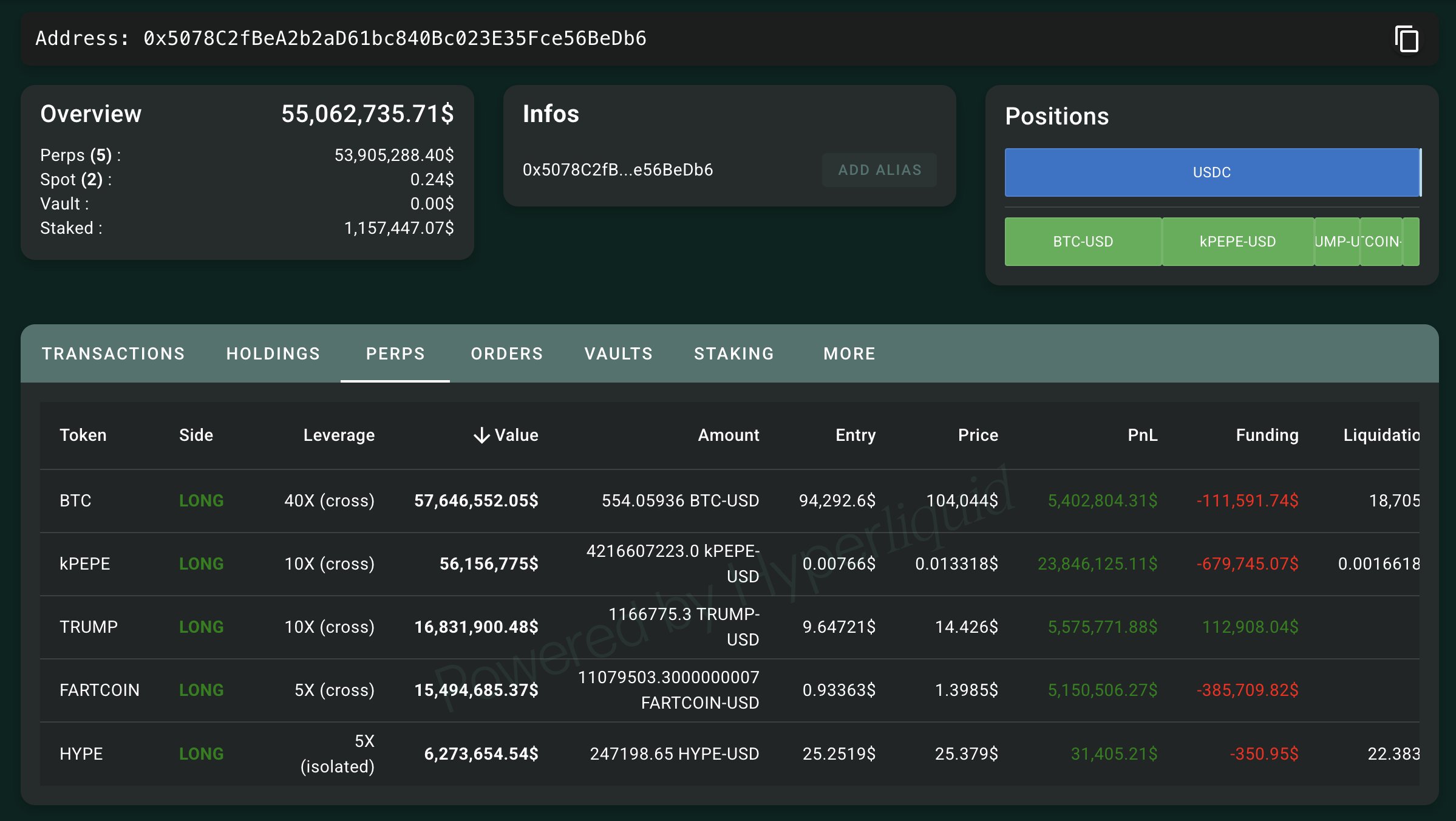Sort by the Price column header
The height and width of the screenshot is (821, 1456).
[978, 435]
